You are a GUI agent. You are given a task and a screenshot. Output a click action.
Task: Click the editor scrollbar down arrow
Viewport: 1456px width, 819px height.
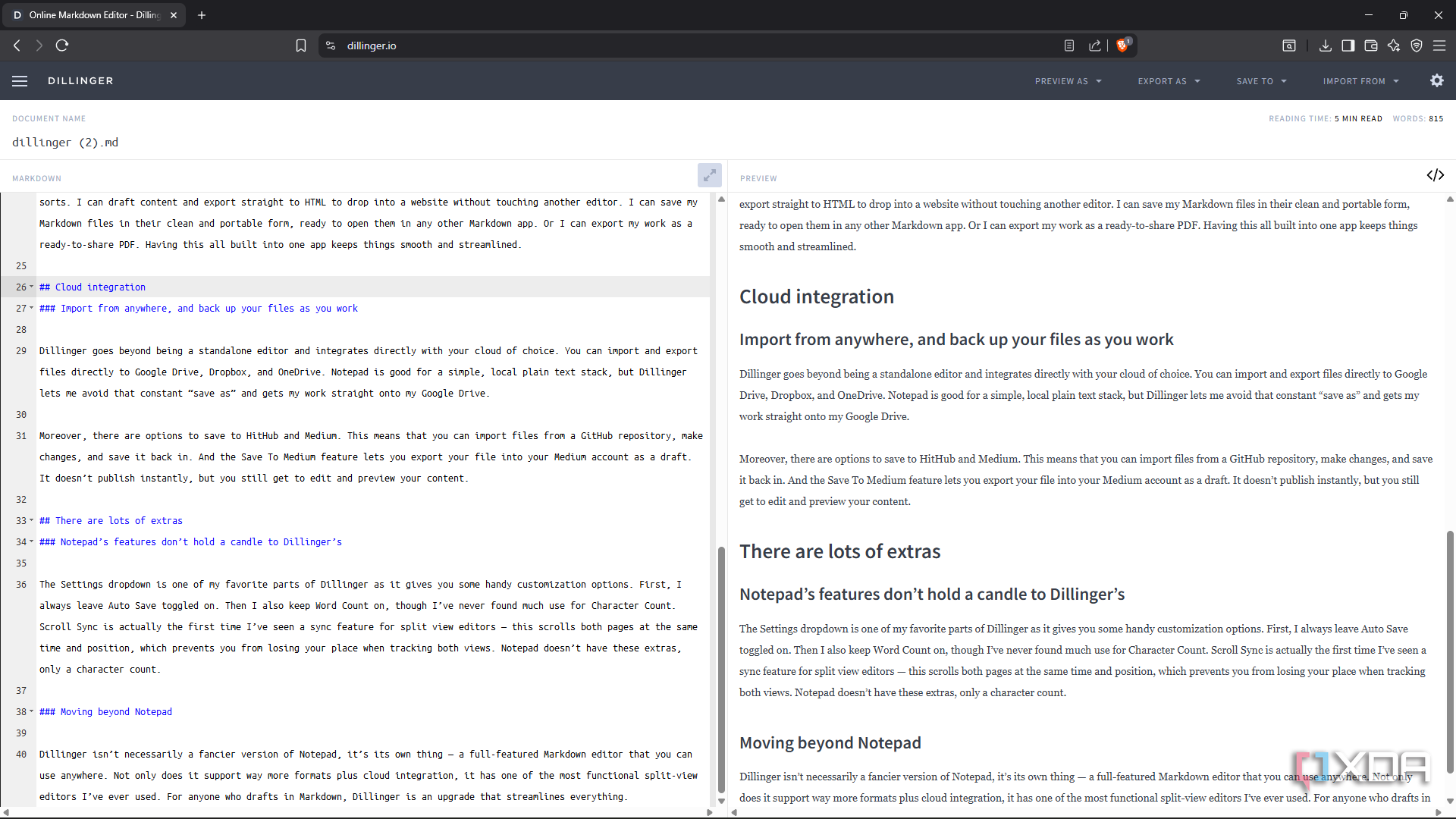721,801
